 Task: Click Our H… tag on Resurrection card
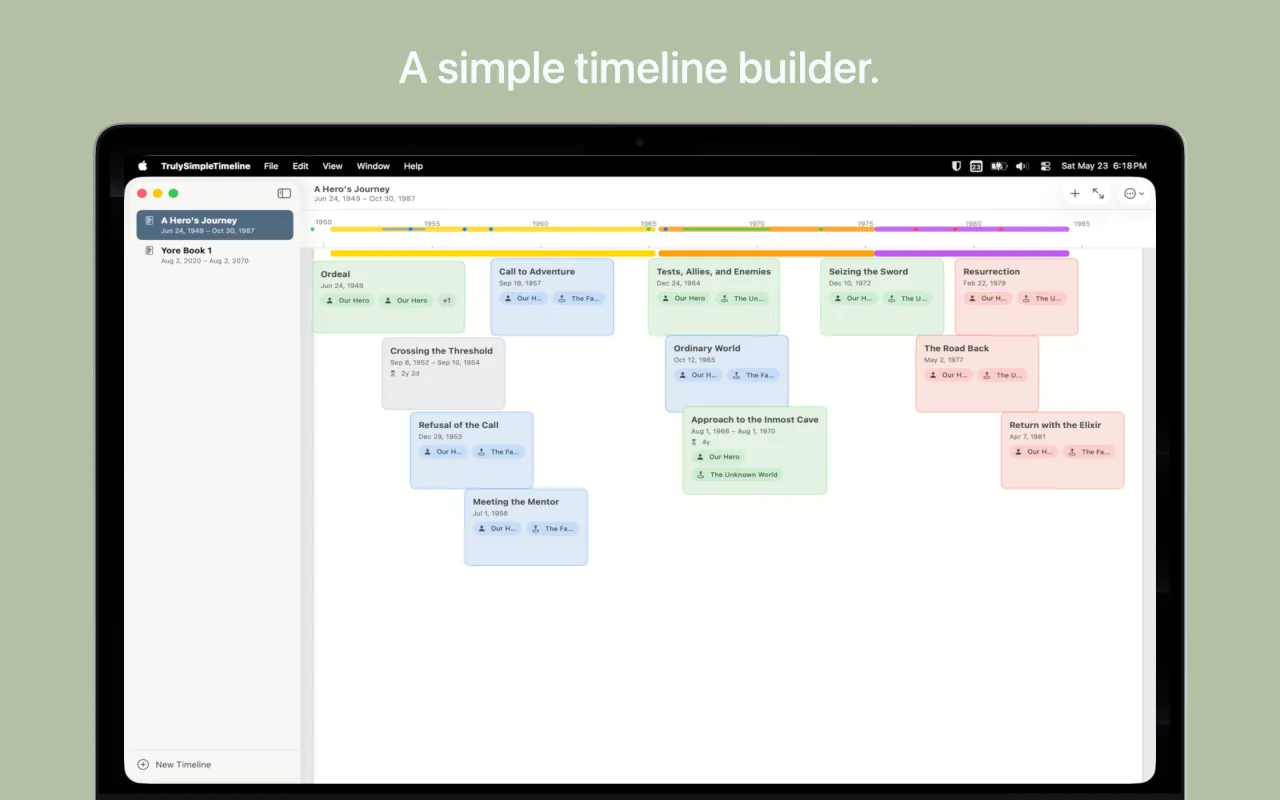[x=988, y=298]
